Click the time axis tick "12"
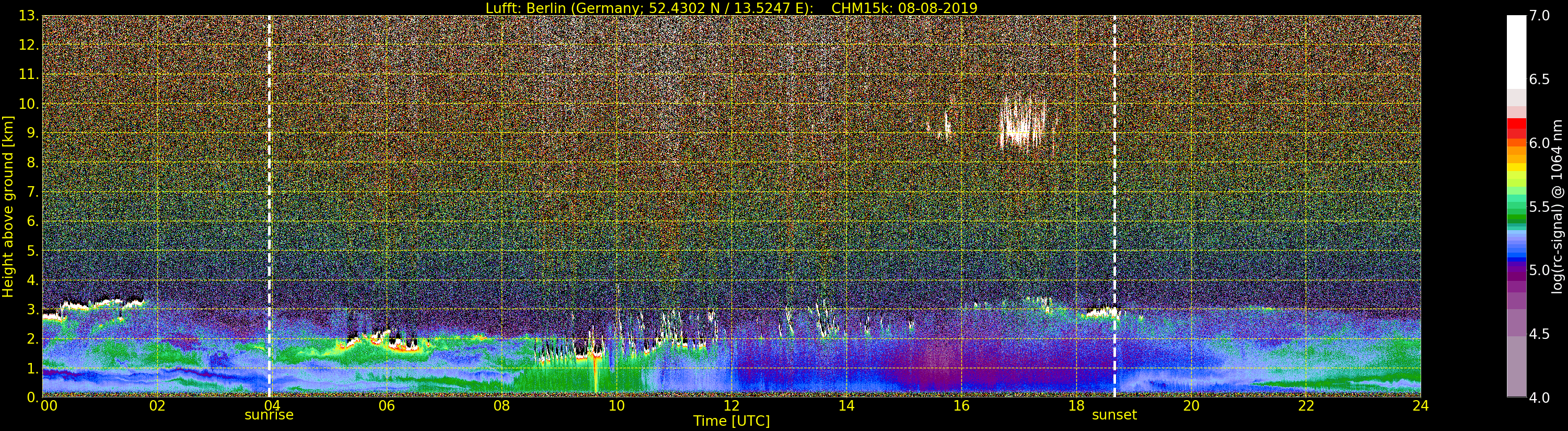The height and width of the screenshot is (431, 1568). point(731,405)
